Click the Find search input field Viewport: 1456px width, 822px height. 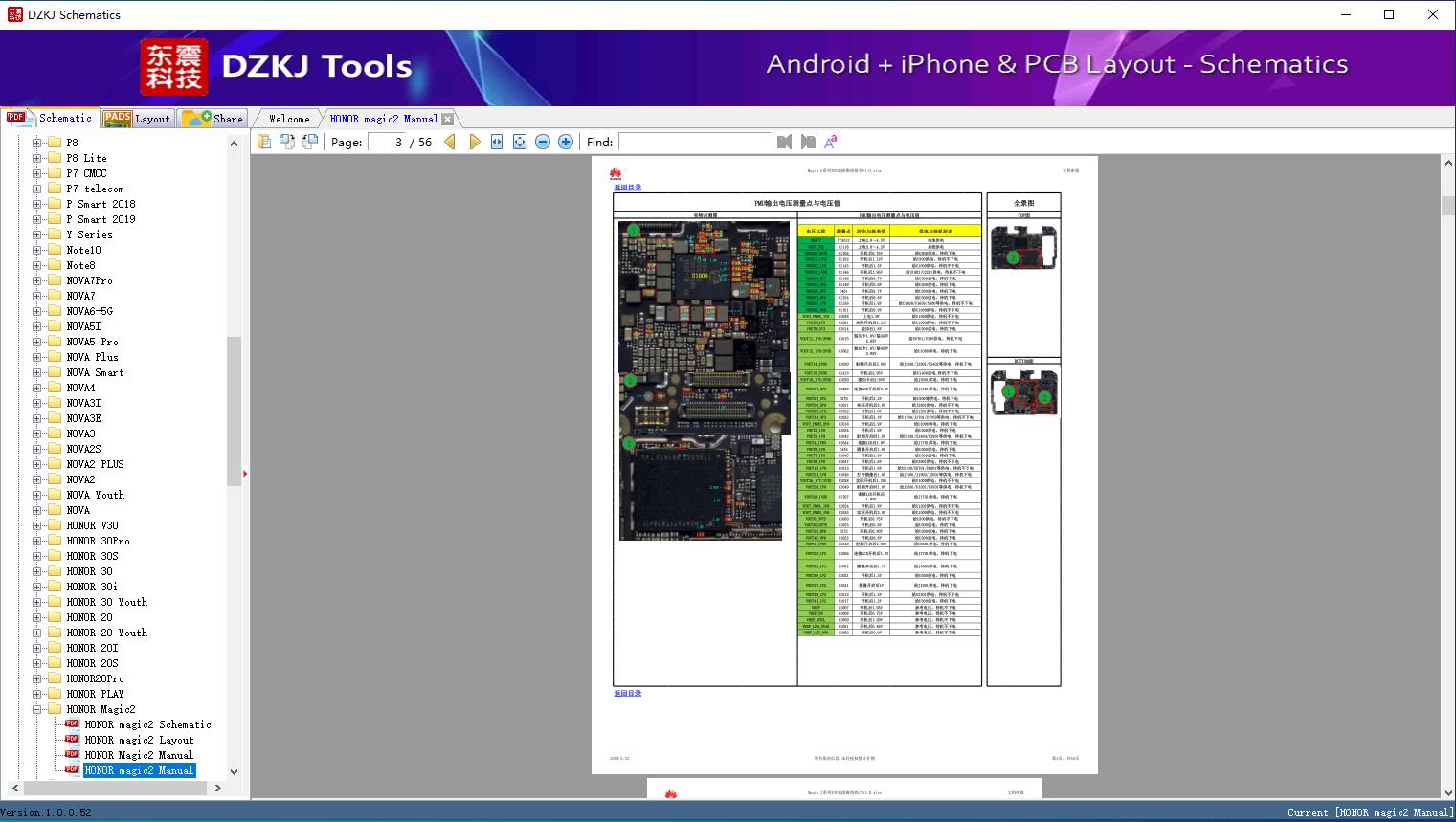tap(694, 142)
